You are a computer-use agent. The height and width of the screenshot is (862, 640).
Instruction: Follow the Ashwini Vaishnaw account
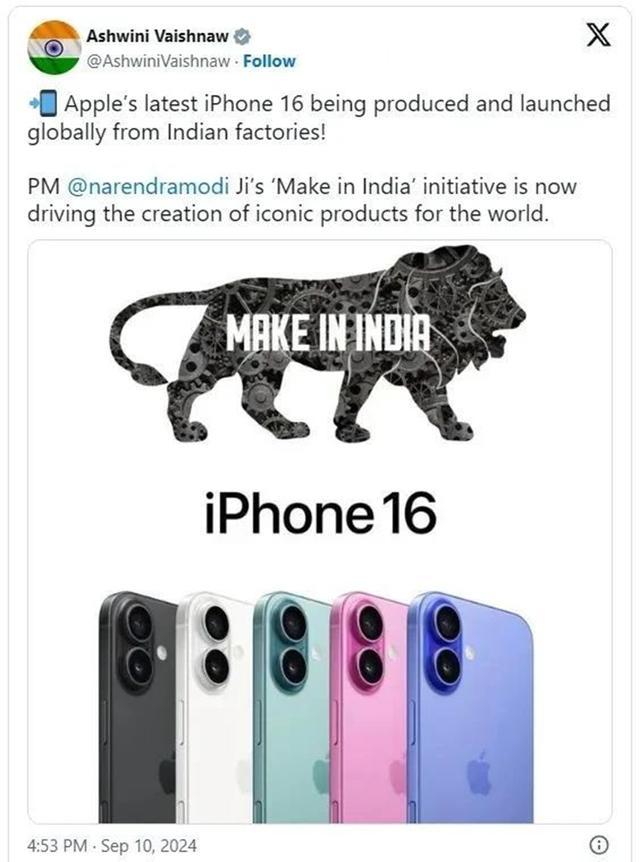269,61
